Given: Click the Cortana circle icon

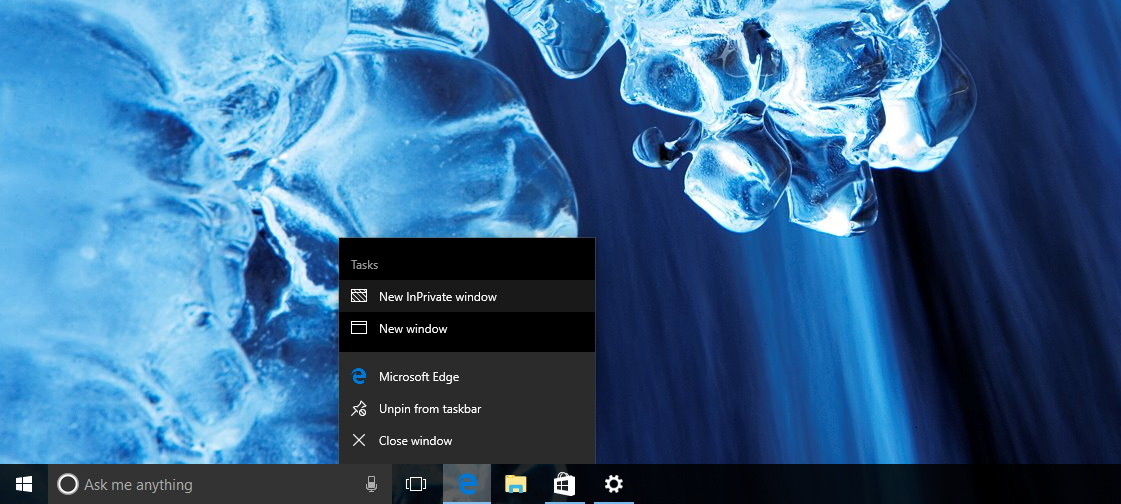Looking at the screenshot, I should pyautogui.click(x=67, y=485).
